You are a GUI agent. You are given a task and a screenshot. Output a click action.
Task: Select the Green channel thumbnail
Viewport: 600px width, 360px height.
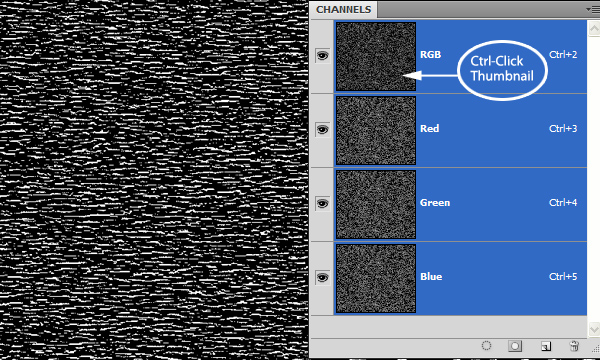(376, 204)
